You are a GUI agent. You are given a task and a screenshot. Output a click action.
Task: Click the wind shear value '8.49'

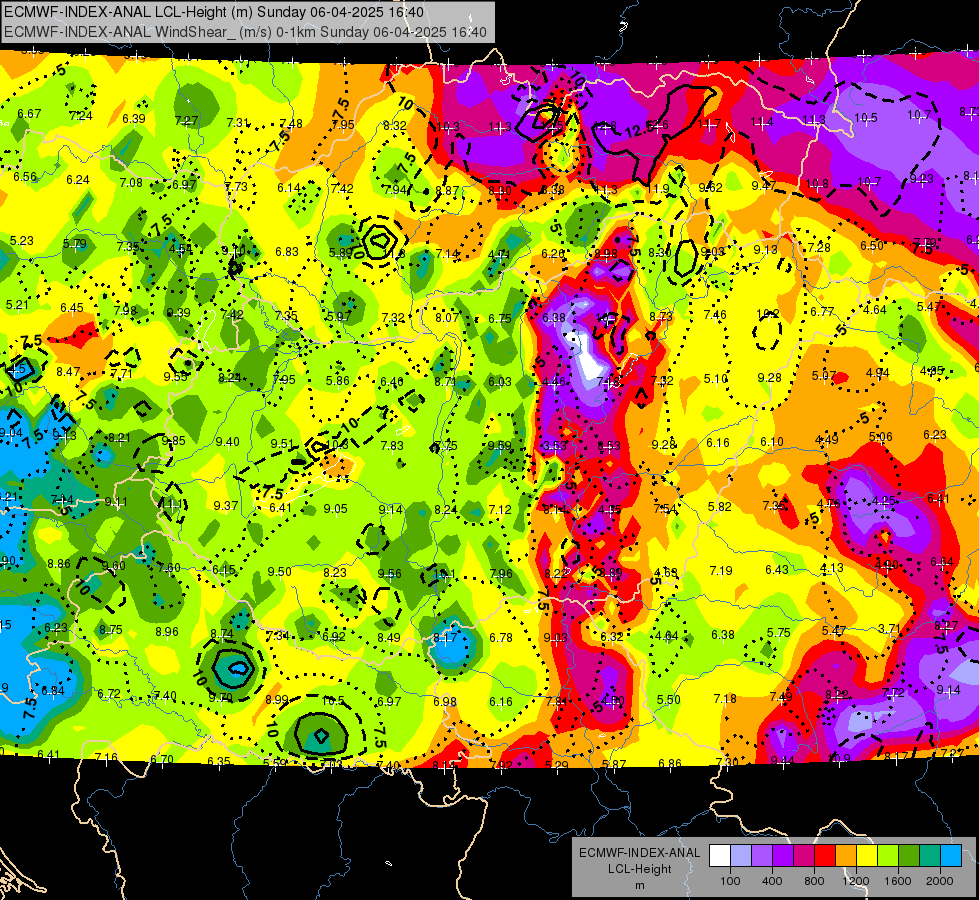click(x=389, y=637)
